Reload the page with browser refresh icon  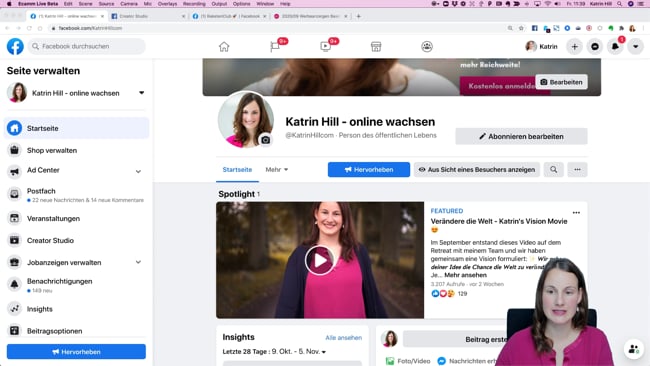(x=29, y=28)
